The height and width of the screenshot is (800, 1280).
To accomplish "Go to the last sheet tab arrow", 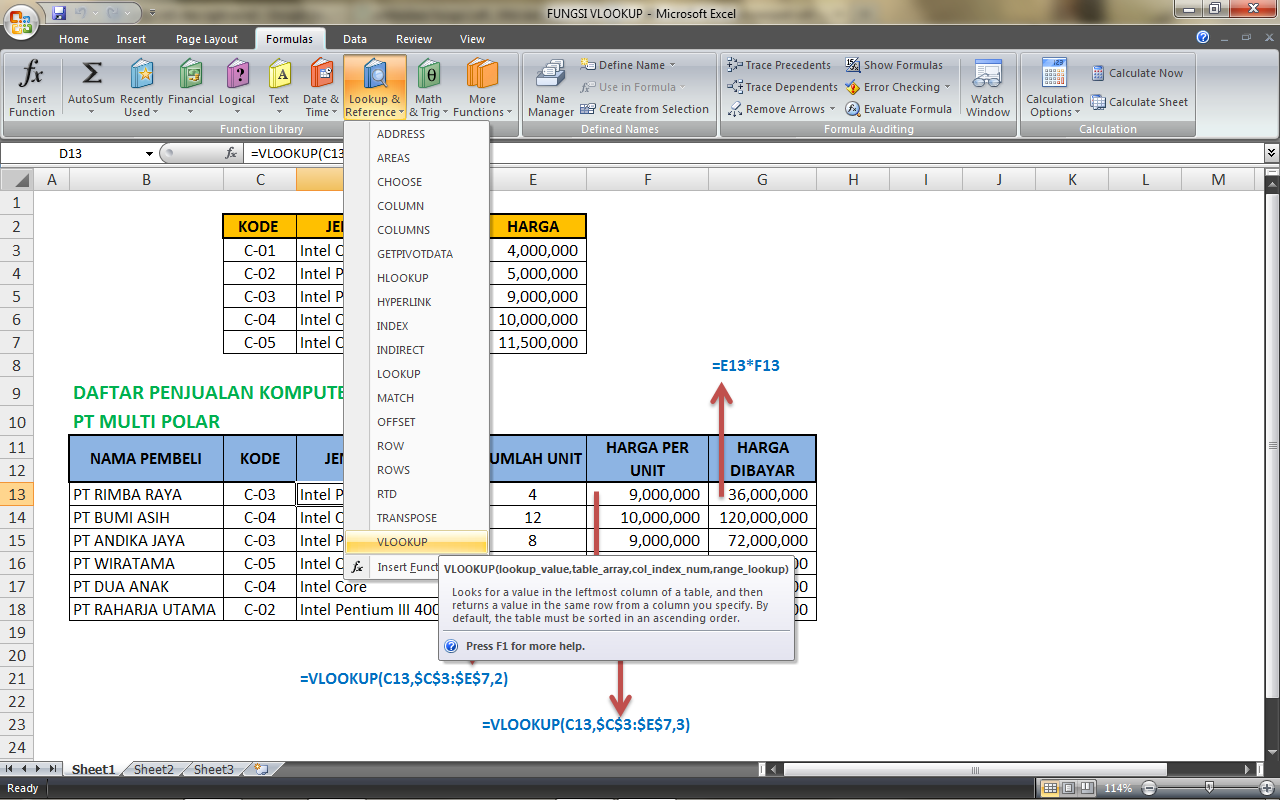I will pos(52,769).
